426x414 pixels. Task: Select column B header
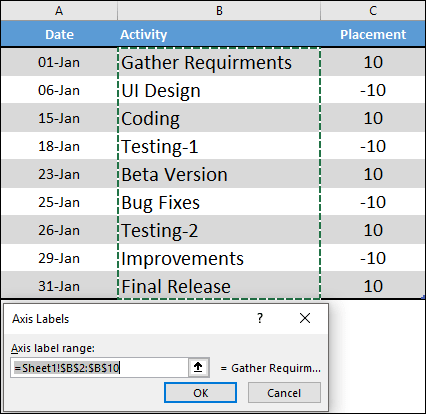tap(219, 11)
